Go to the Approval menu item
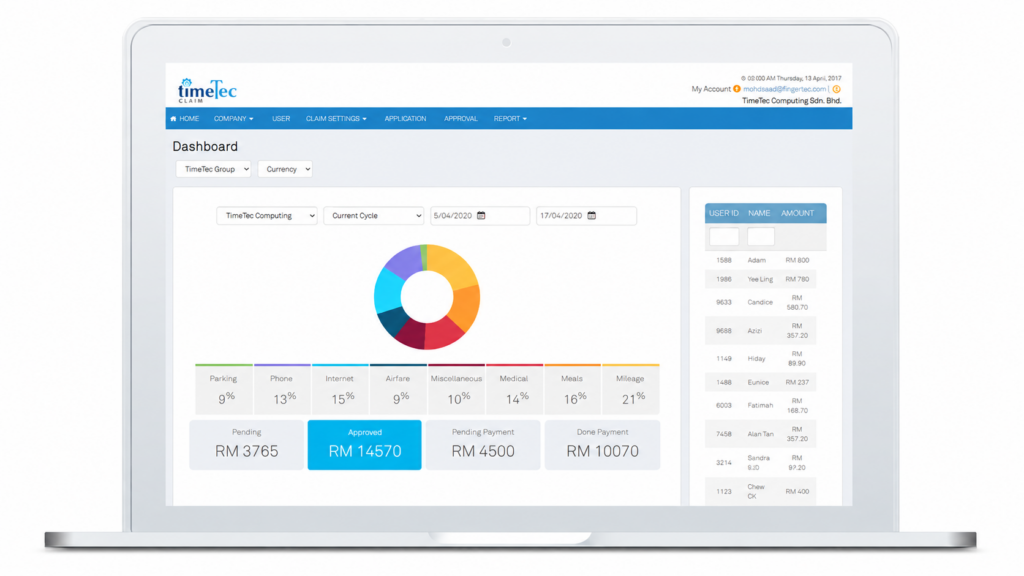1024x576 pixels. [x=460, y=119]
